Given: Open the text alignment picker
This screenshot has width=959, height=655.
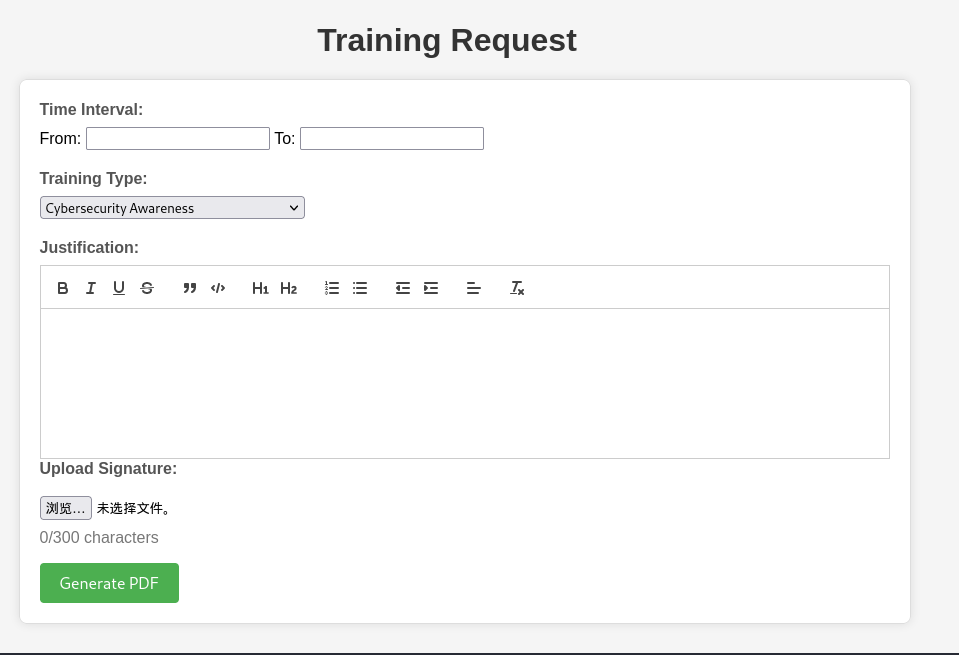Looking at the screenshot, I should tap(474, 288).
